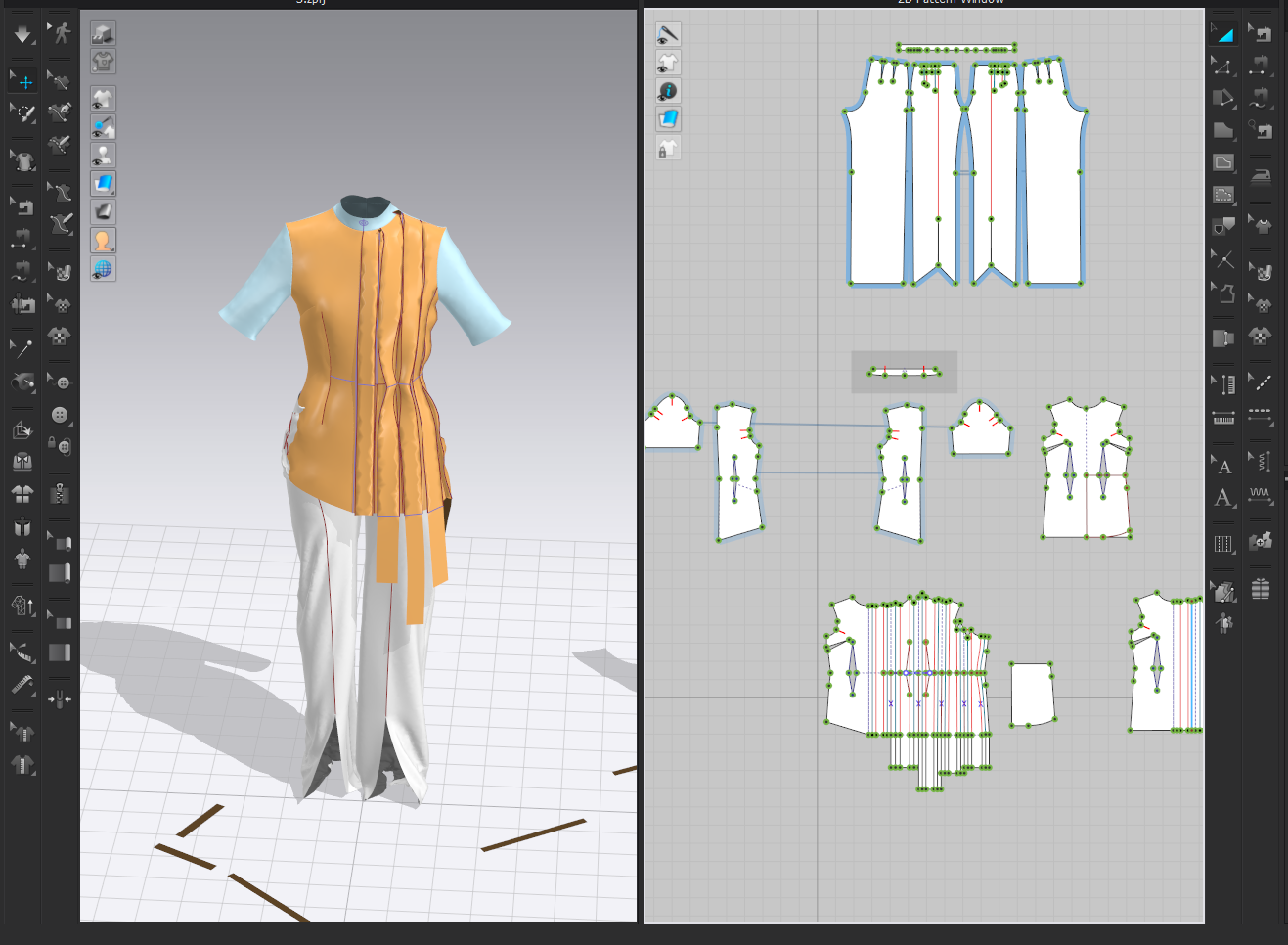1288x945 pixels.
Task: Toggle pattern shirt eye icon in 2D window
Action: (x=668, y=63)
